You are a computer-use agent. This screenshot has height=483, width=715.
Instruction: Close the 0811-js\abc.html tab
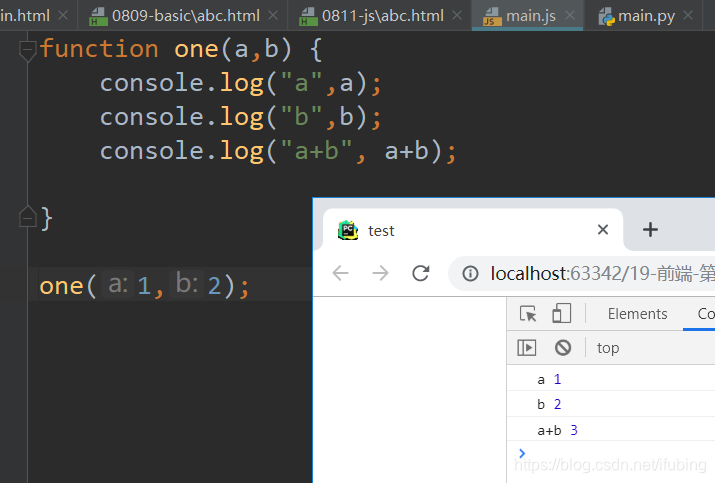tap(456, 16)
